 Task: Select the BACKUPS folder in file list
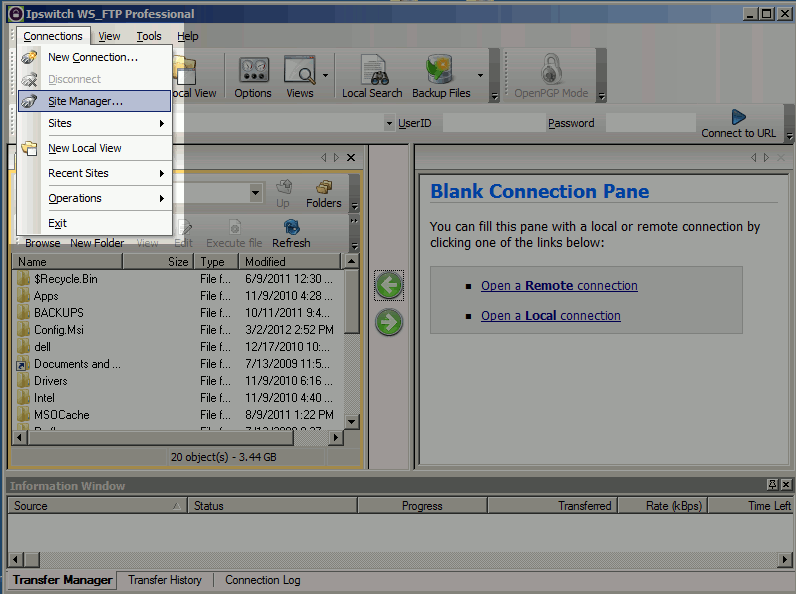coord(59,313)
